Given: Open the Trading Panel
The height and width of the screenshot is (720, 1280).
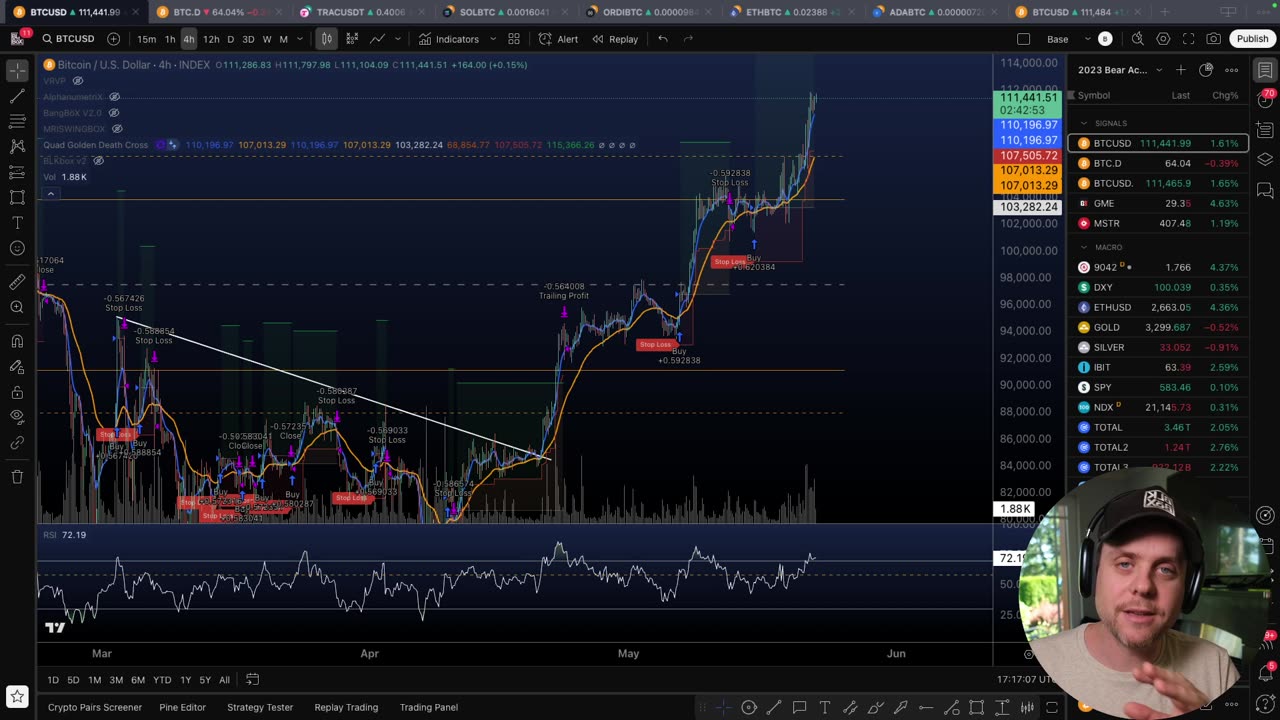Looking at the screenshot, I should (429, 707).
